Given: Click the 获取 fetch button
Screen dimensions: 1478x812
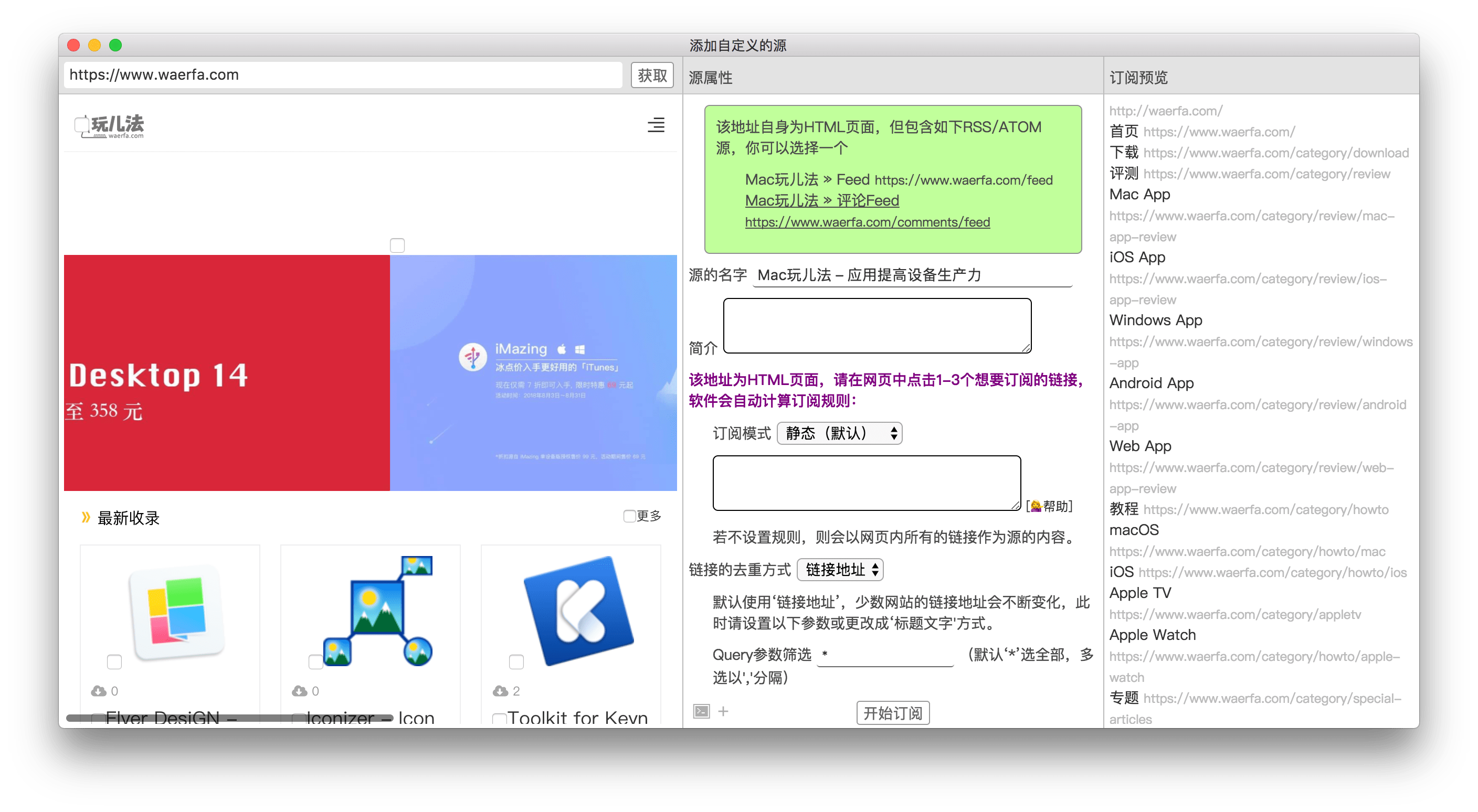Looking at the screenshot, I should coord(652,75).
